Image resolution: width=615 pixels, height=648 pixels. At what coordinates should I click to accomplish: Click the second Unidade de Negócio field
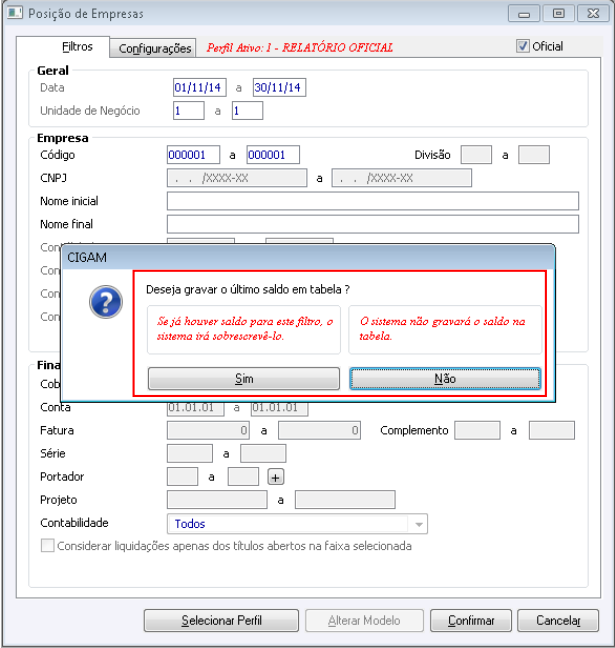pyautogui.click(x=247, y=111)
